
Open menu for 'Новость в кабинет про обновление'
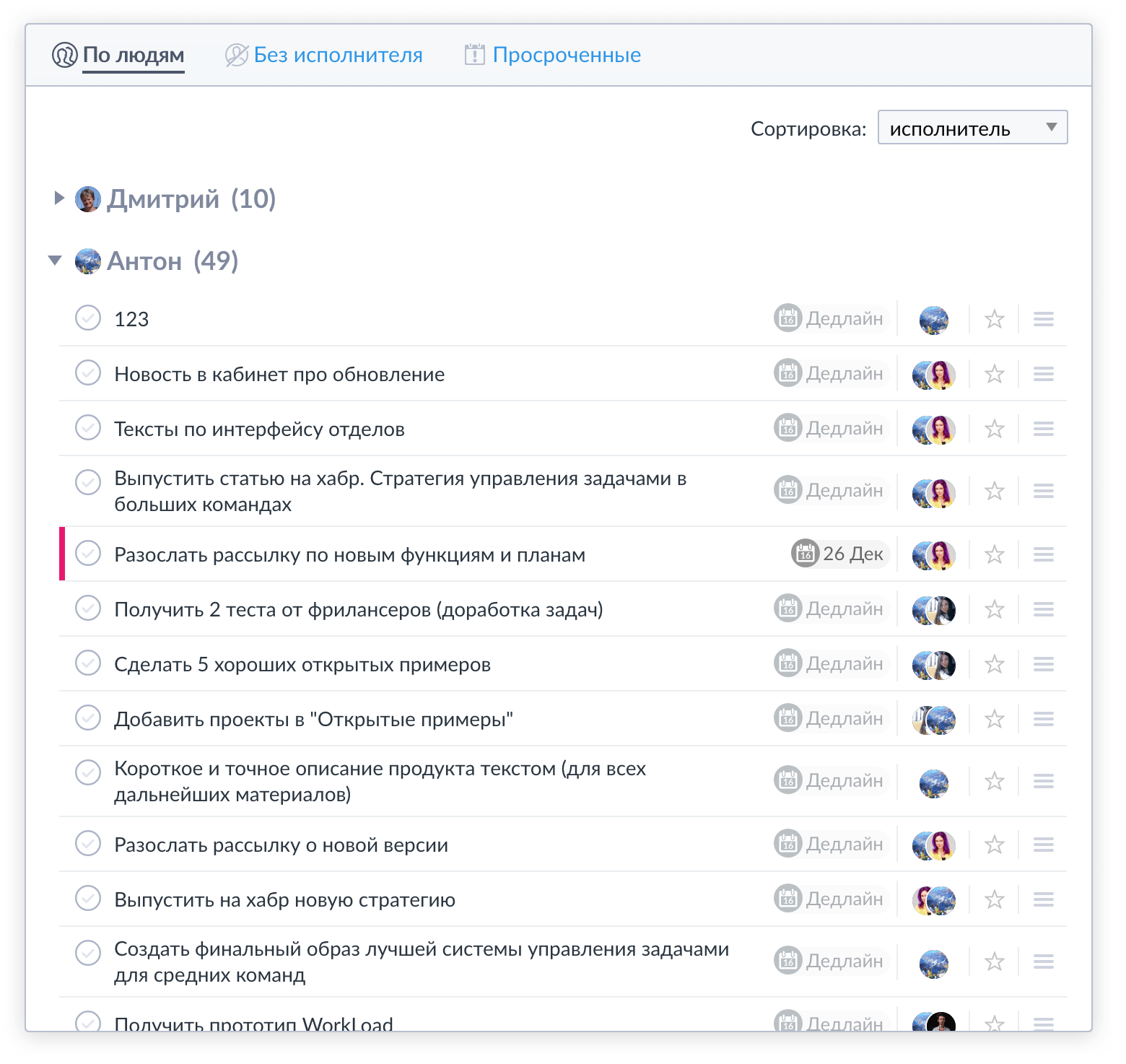point(1043,373)
